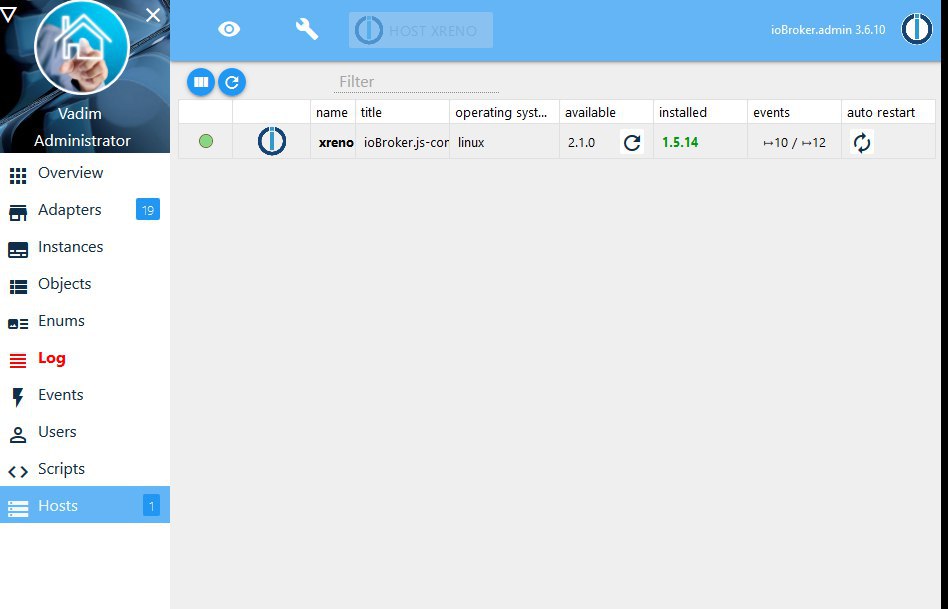Click the Events lightning bolt icon

pyautogui.click(x=18, y=397)
